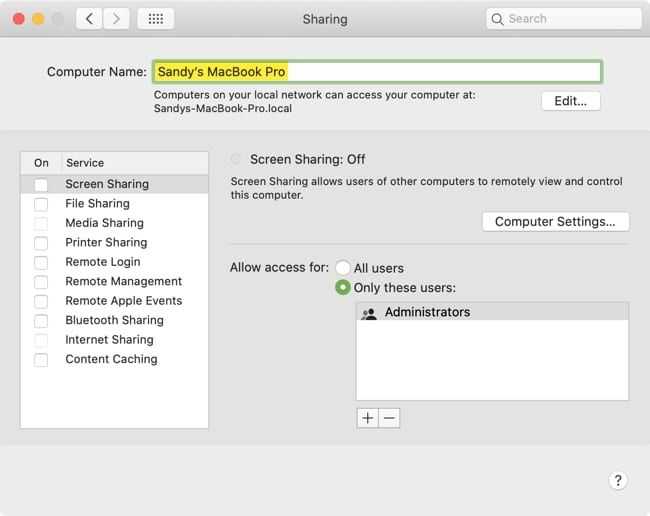Screen dimensions: 650x516
Task: Focus the Search field
Action: point(564,19)
